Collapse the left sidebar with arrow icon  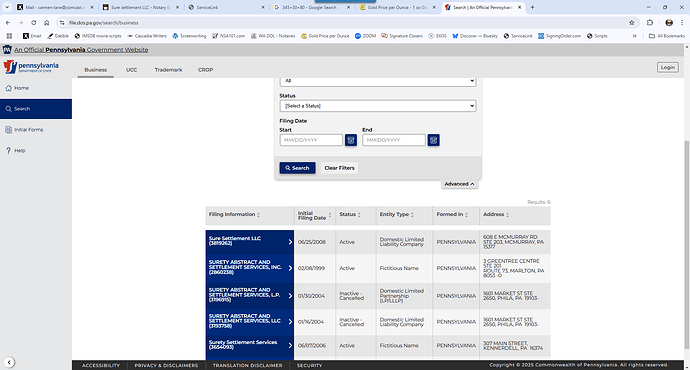(9, 363)
